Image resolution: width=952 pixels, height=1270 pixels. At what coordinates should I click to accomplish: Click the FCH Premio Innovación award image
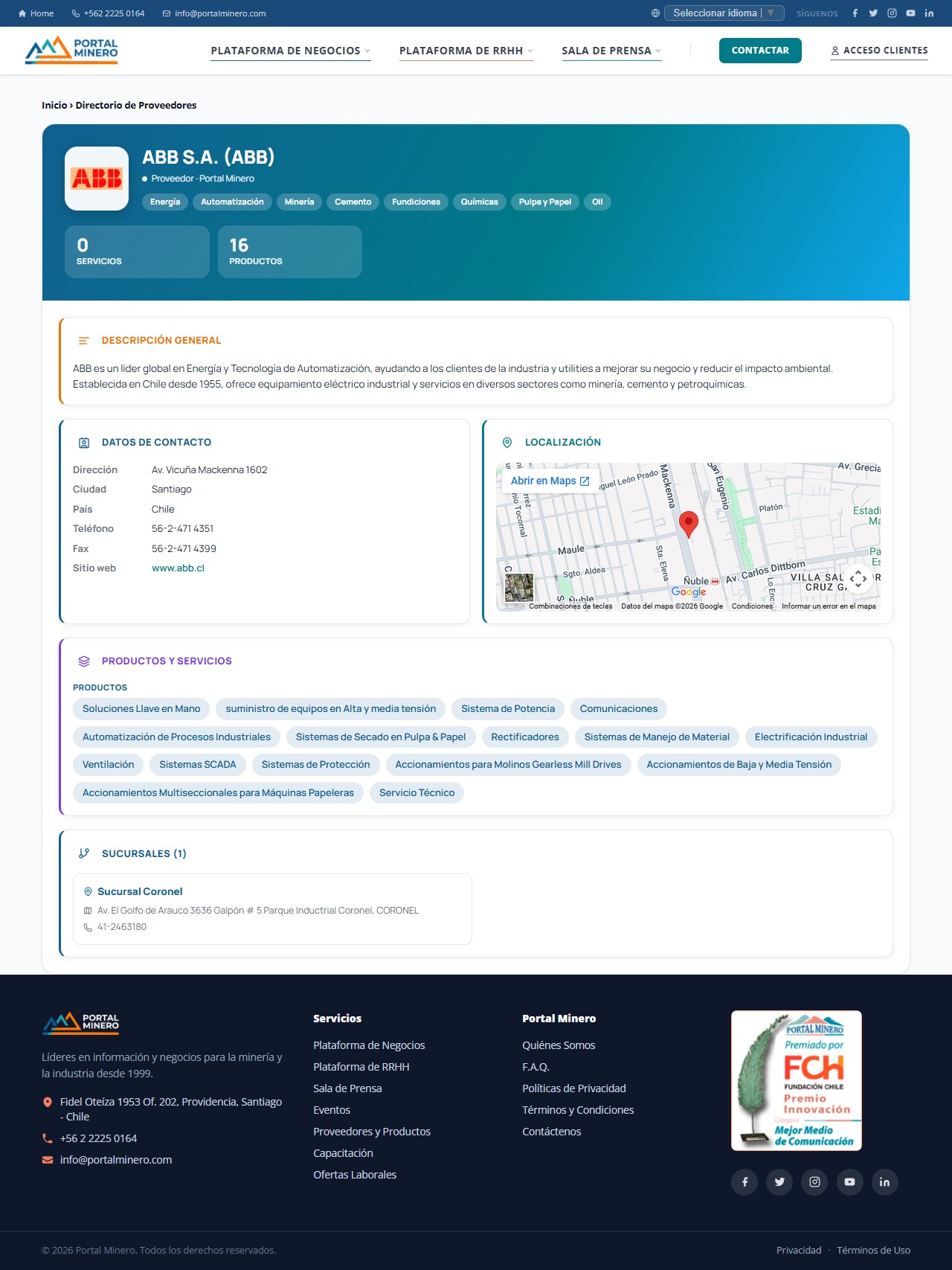[x=797, y=1080]
